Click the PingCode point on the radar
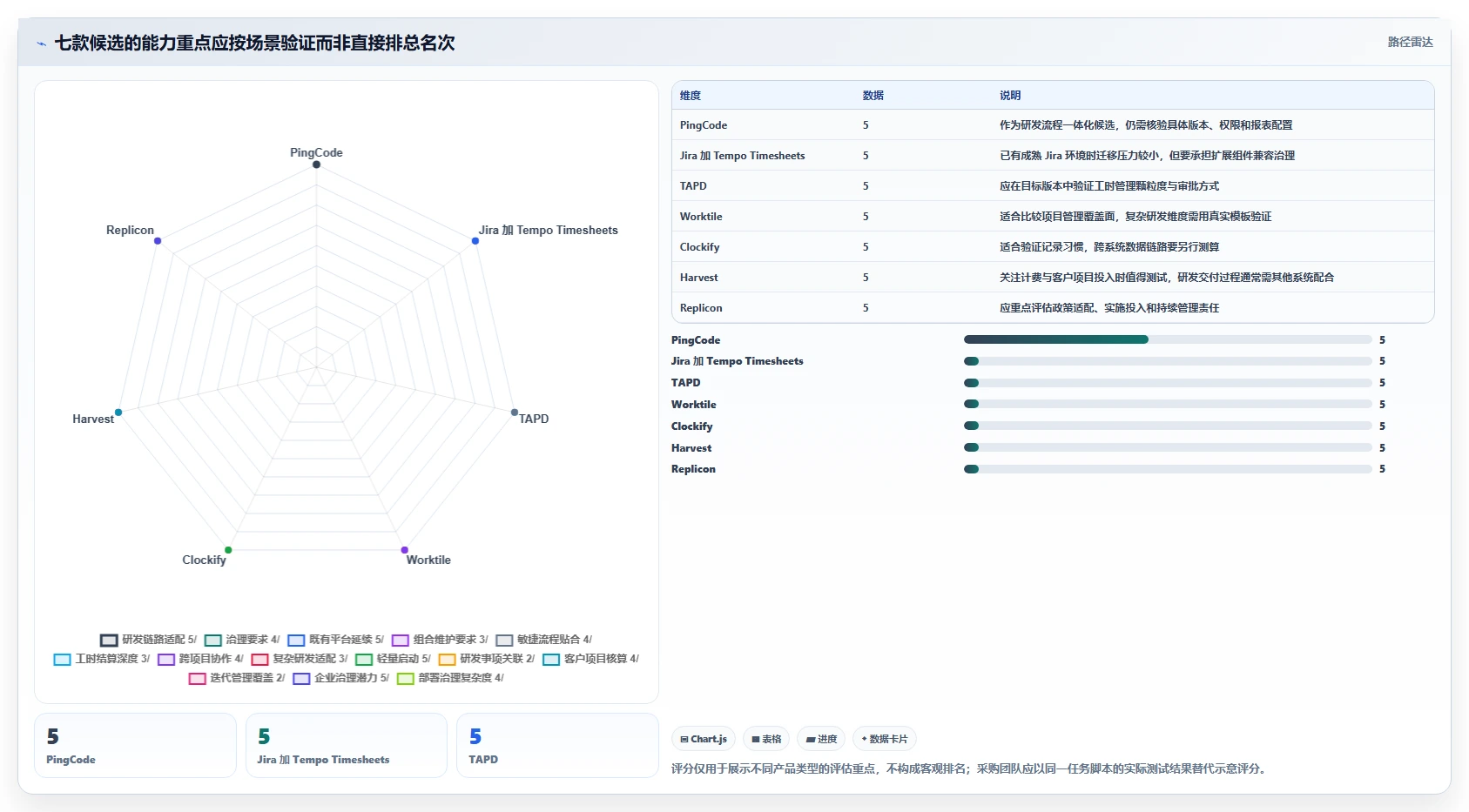This screenshot has width=1469, height=812. click(x=316, y=164)
